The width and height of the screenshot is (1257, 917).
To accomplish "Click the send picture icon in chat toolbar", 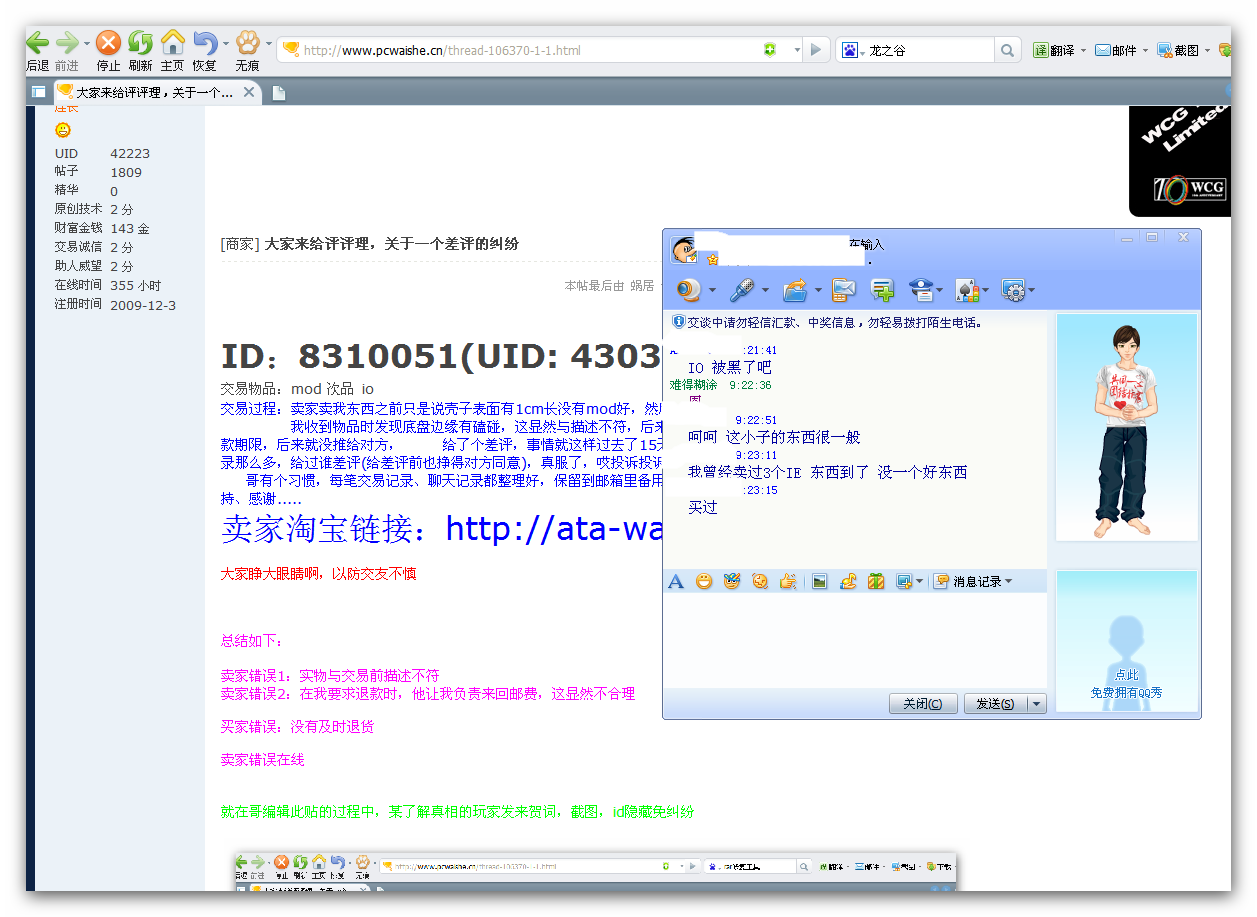I will coord(819,581).
